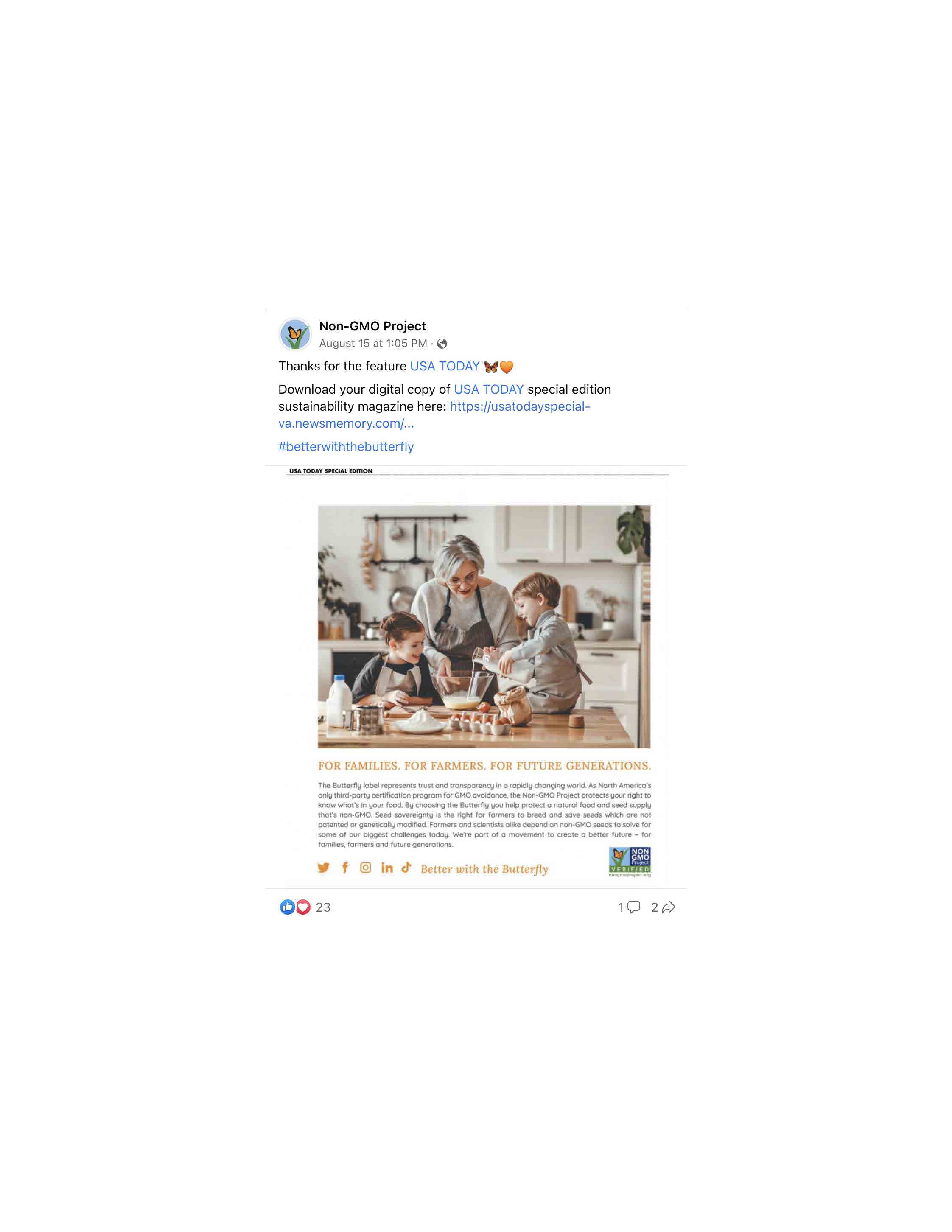The height and width of the screenshot is (1232, 952).
Task: Click the share arrow icon
Action: [x=668, y=907]
